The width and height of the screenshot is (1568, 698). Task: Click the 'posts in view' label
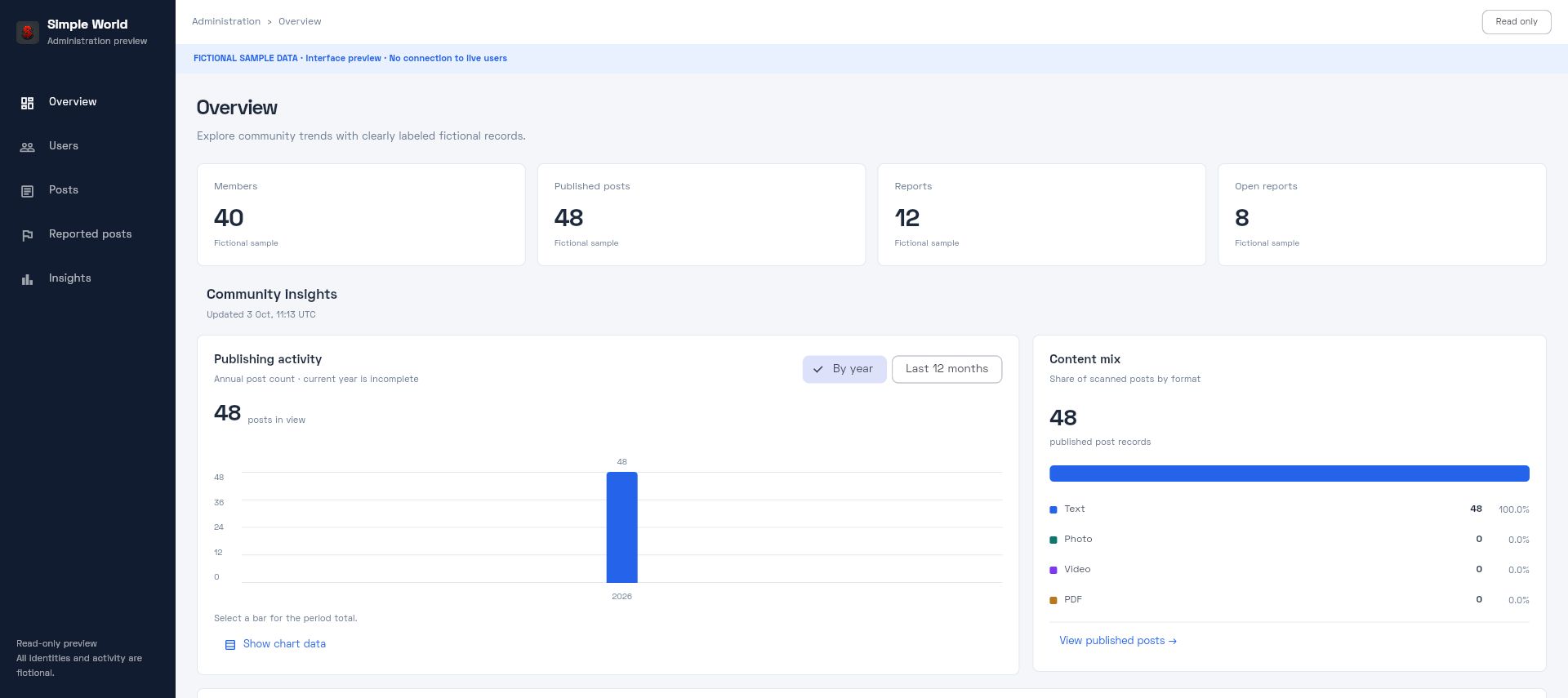276,420
